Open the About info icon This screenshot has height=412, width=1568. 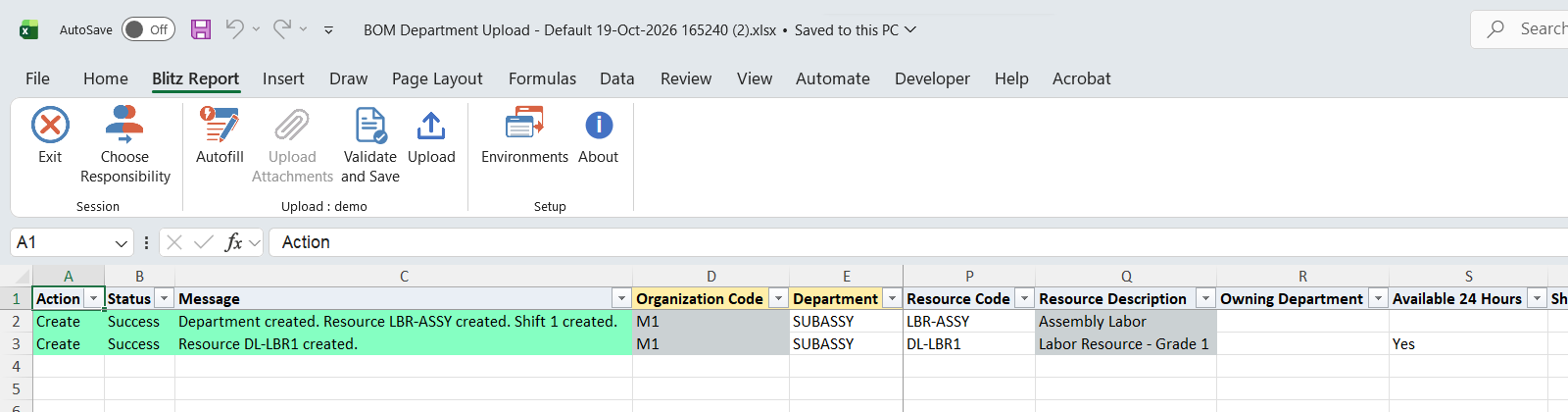(599, 126)
